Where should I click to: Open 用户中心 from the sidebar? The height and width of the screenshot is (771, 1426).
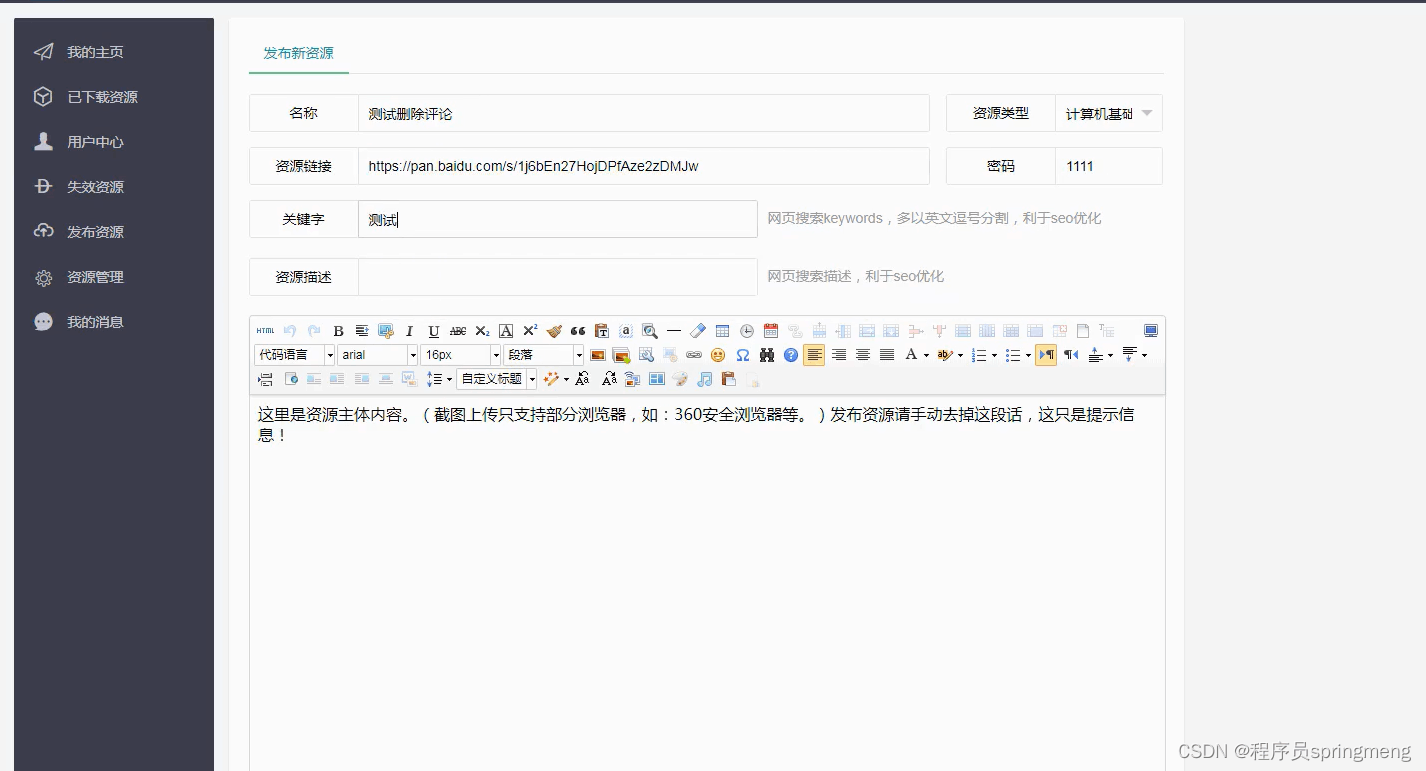95,142
